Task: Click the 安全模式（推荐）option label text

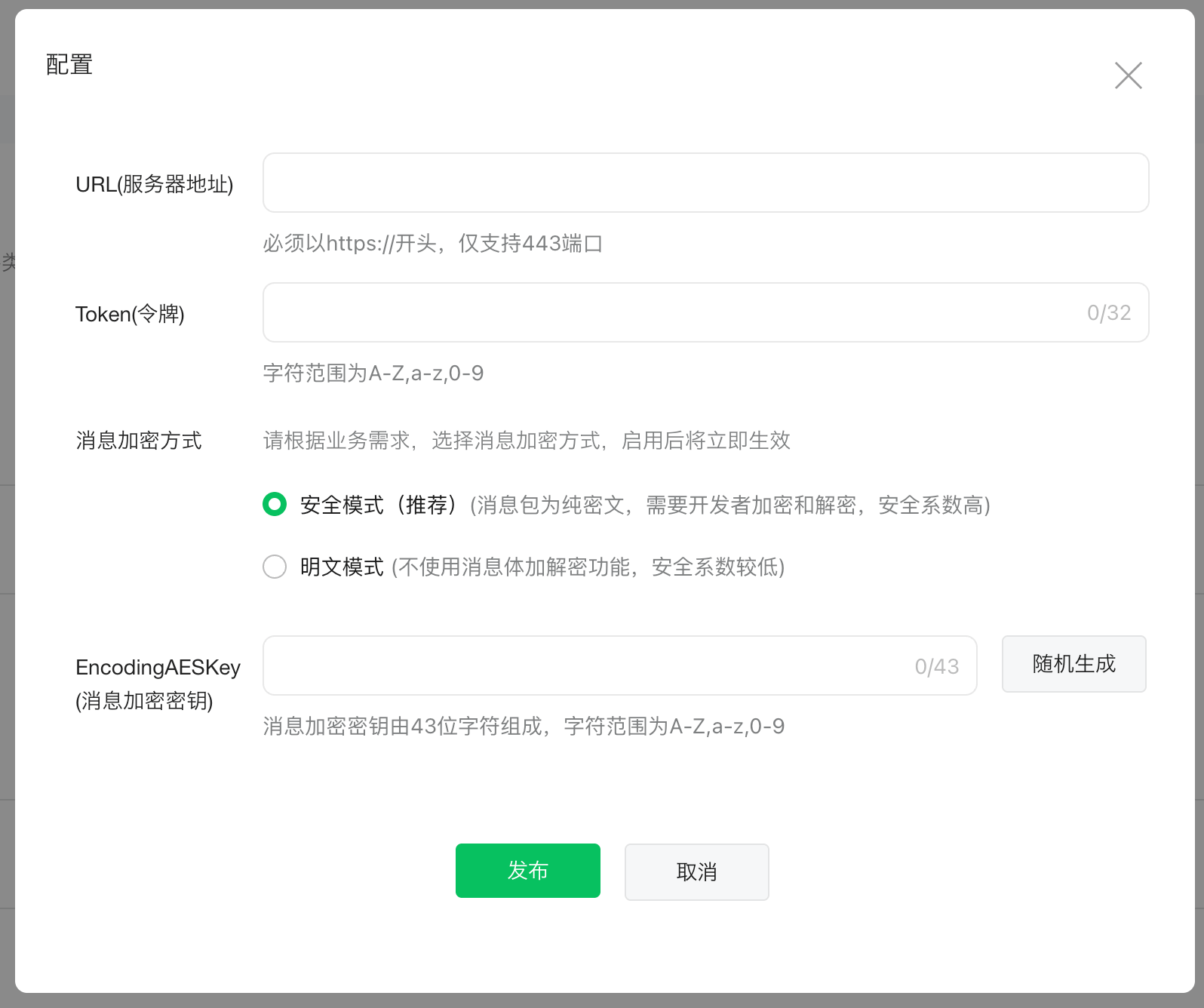Action: (x=378, y=505)
